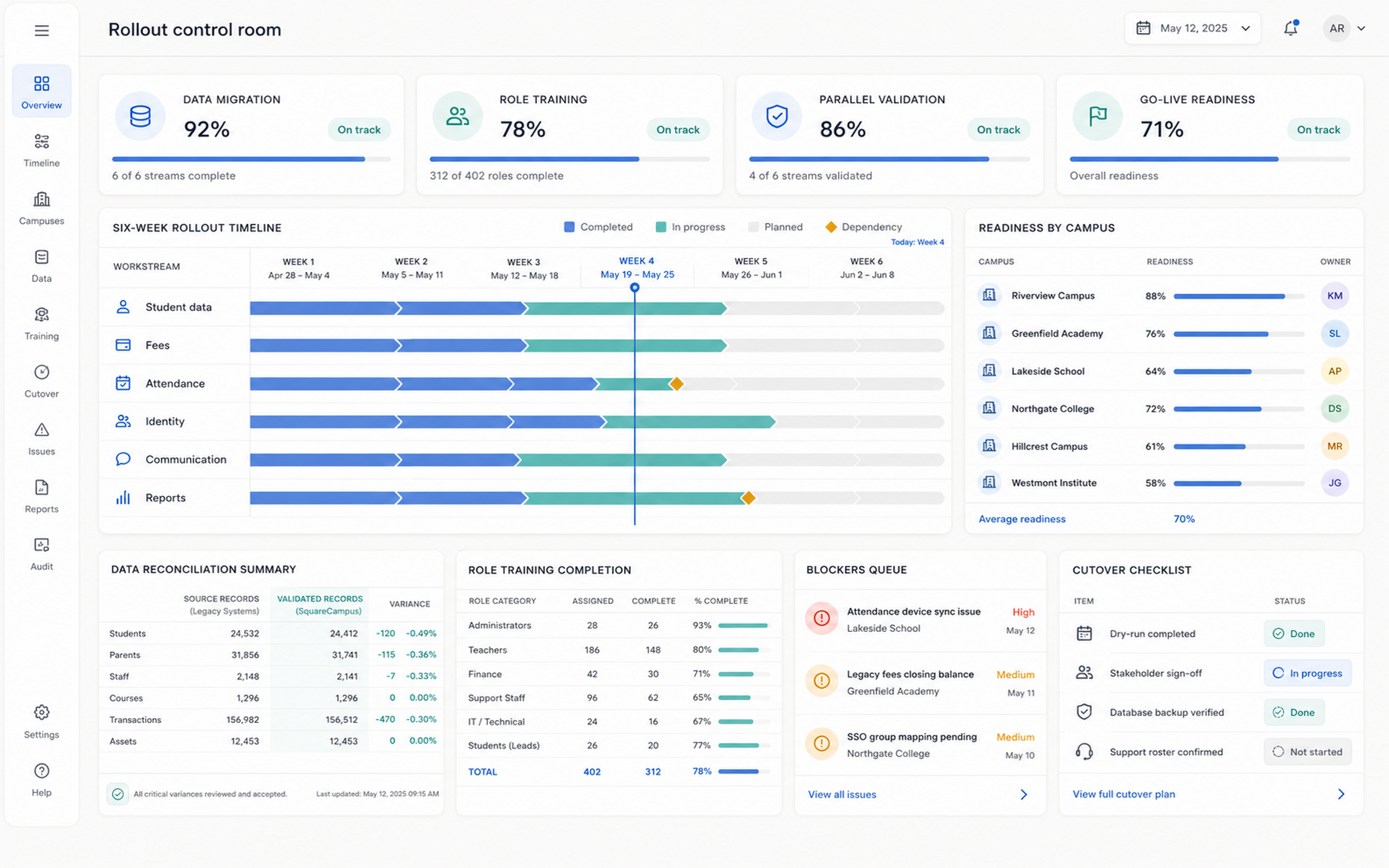Click the Reports bar chart icon

pyautogui.click(x=123, y=497)
